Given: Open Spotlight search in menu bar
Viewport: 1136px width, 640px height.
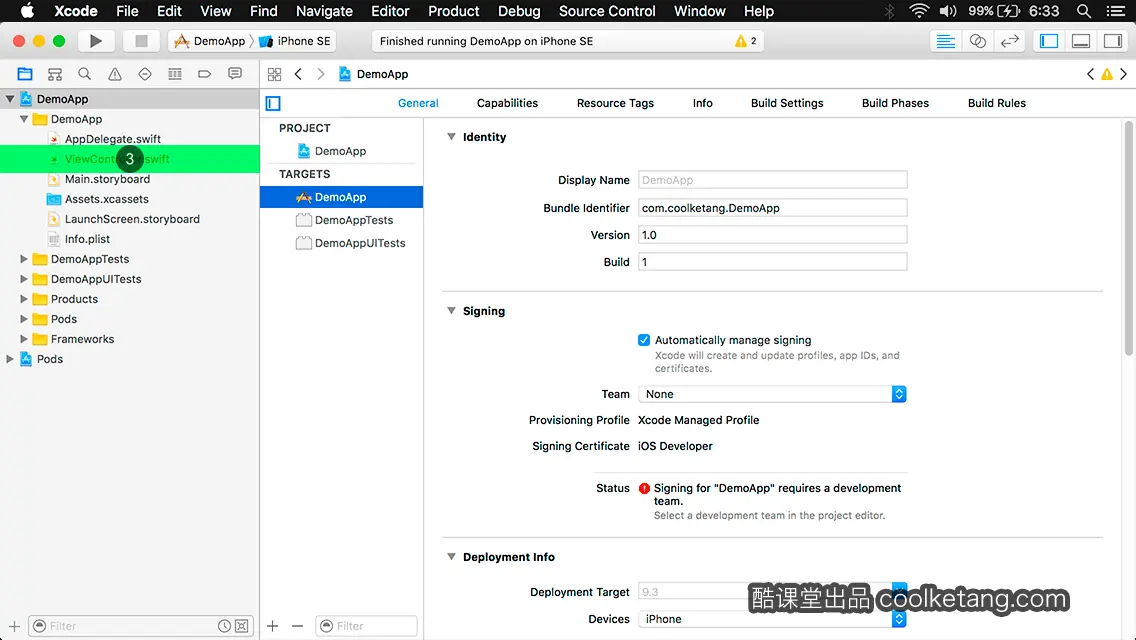Looking at the screenshot, I should 1083,11.
